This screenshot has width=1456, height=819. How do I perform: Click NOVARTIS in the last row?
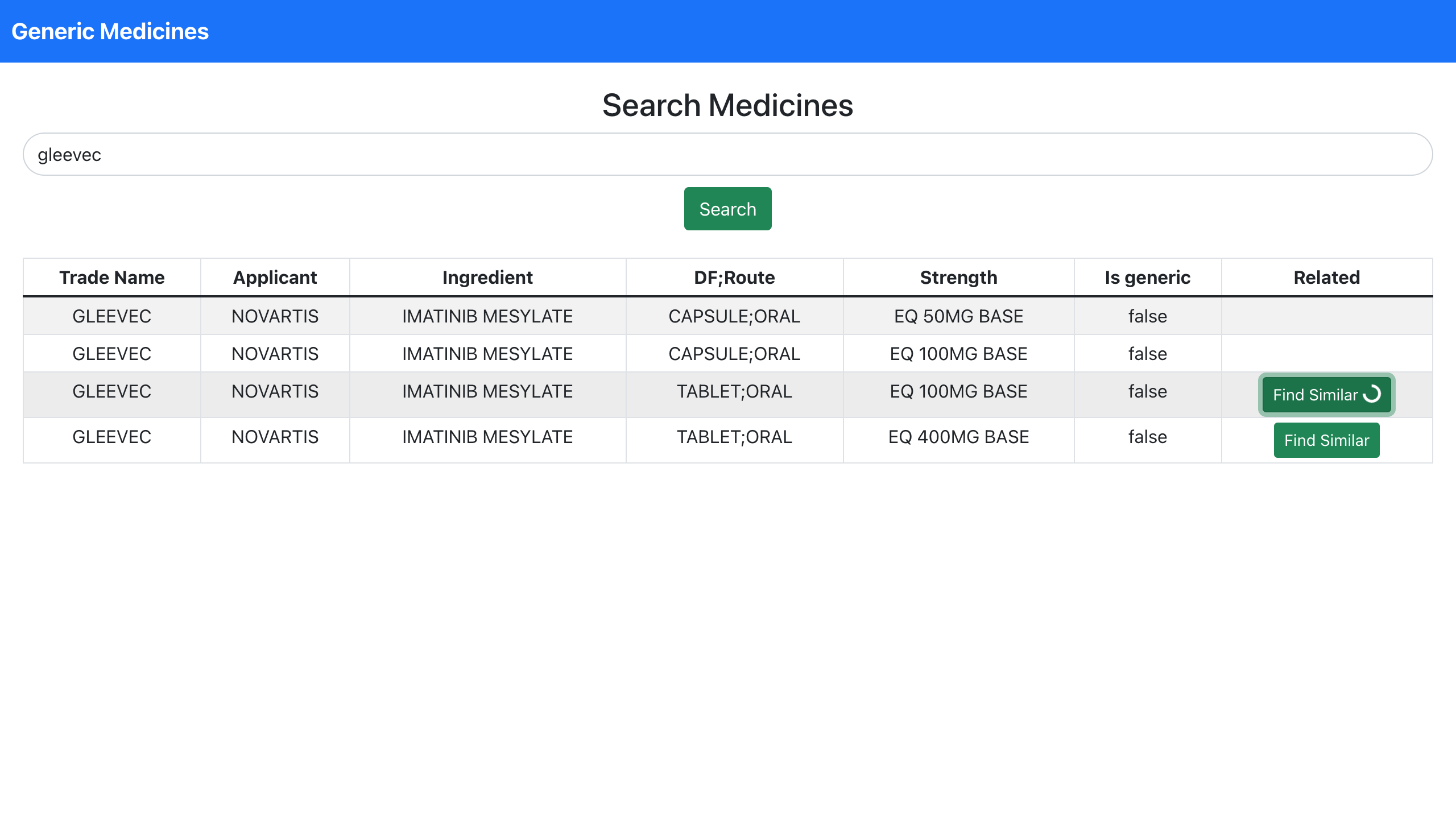point(275,437)
